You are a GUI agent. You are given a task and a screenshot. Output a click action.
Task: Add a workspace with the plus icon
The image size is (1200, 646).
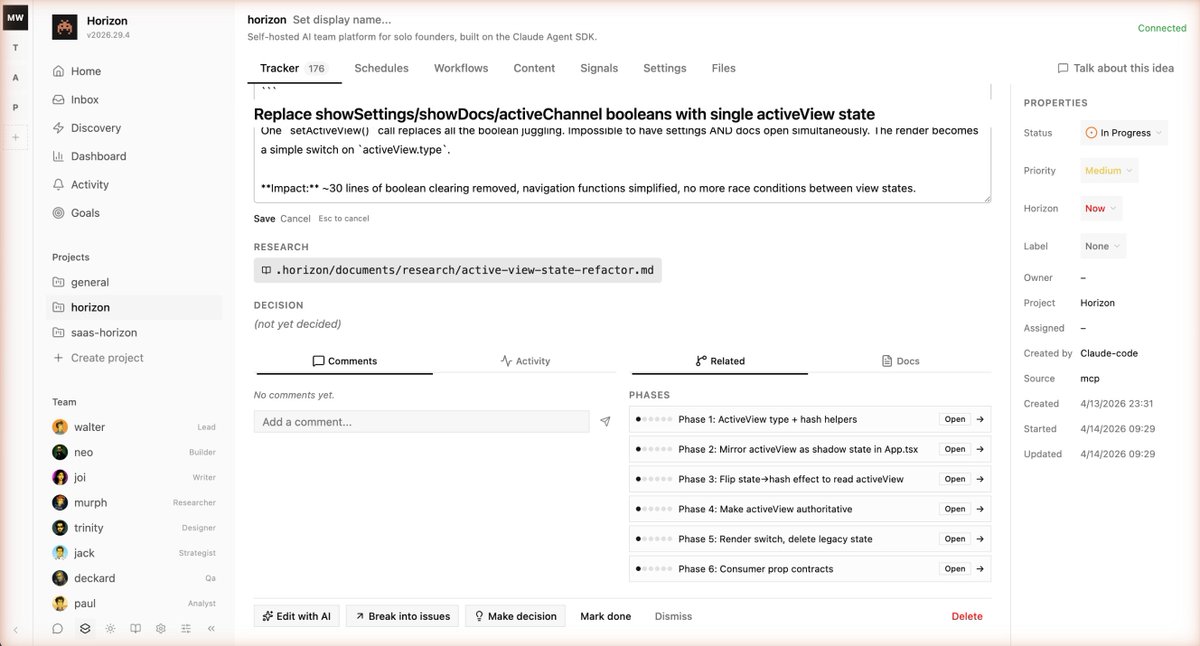15,137
